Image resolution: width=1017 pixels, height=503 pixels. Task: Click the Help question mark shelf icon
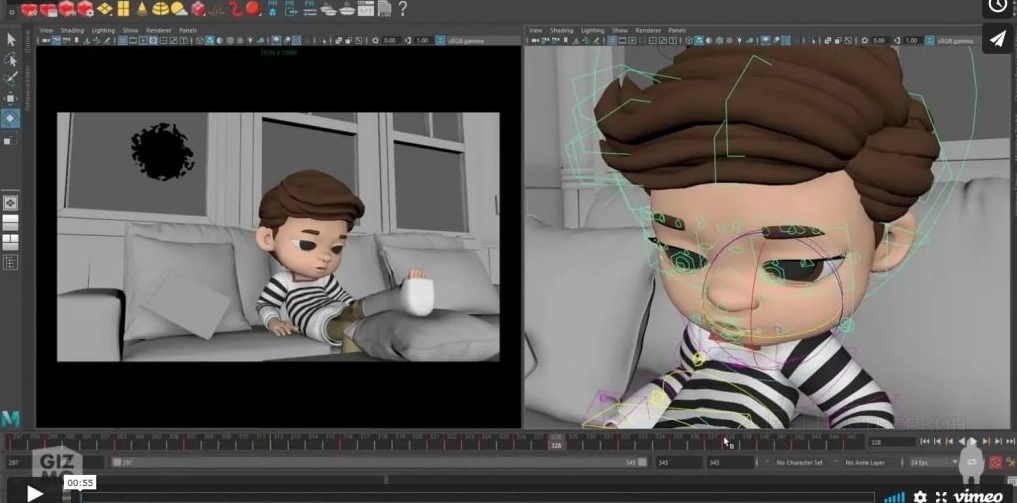pos(403,9)
